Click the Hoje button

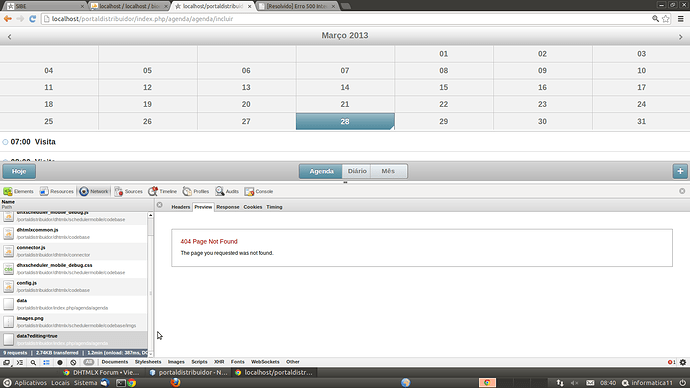pyautogui.click(x=19, y=171)
